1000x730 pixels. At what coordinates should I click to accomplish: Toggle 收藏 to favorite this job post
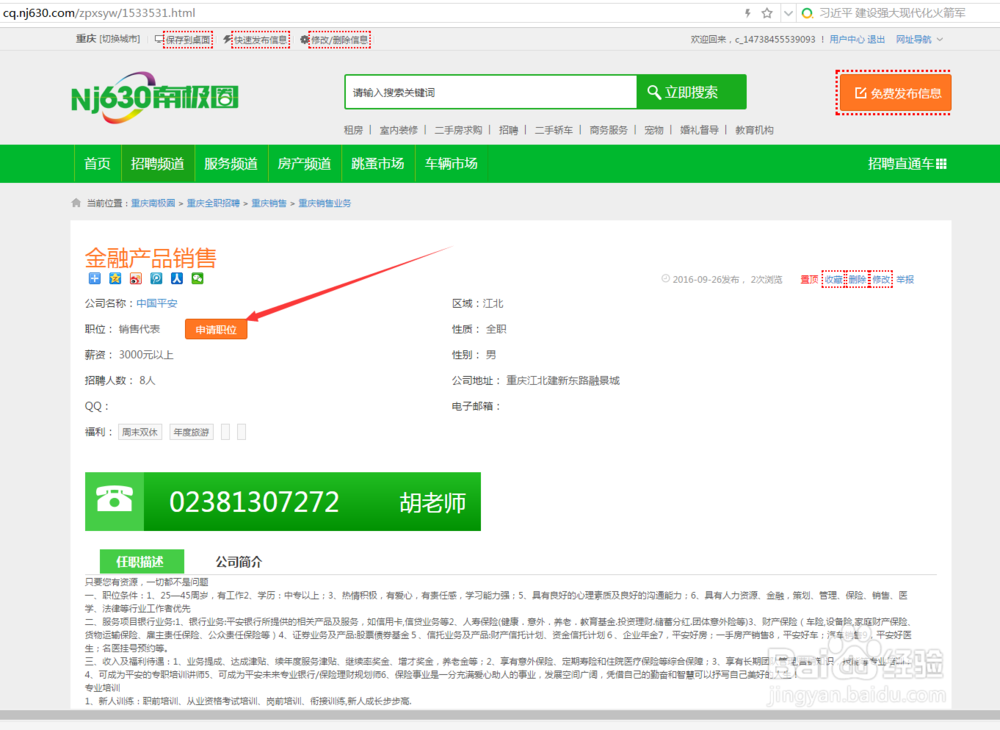click(832, 279)
